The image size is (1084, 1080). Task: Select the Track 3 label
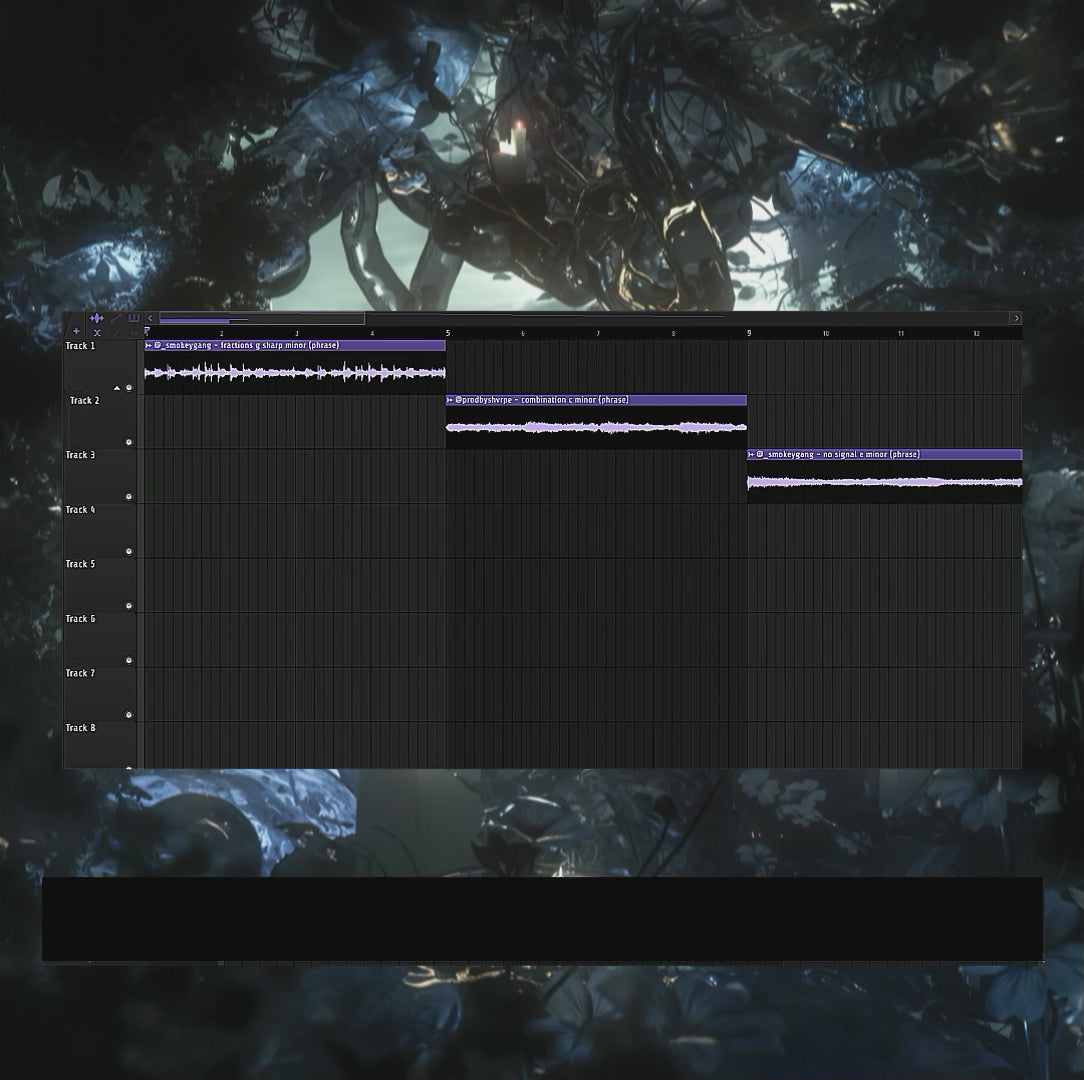[80, 455]
